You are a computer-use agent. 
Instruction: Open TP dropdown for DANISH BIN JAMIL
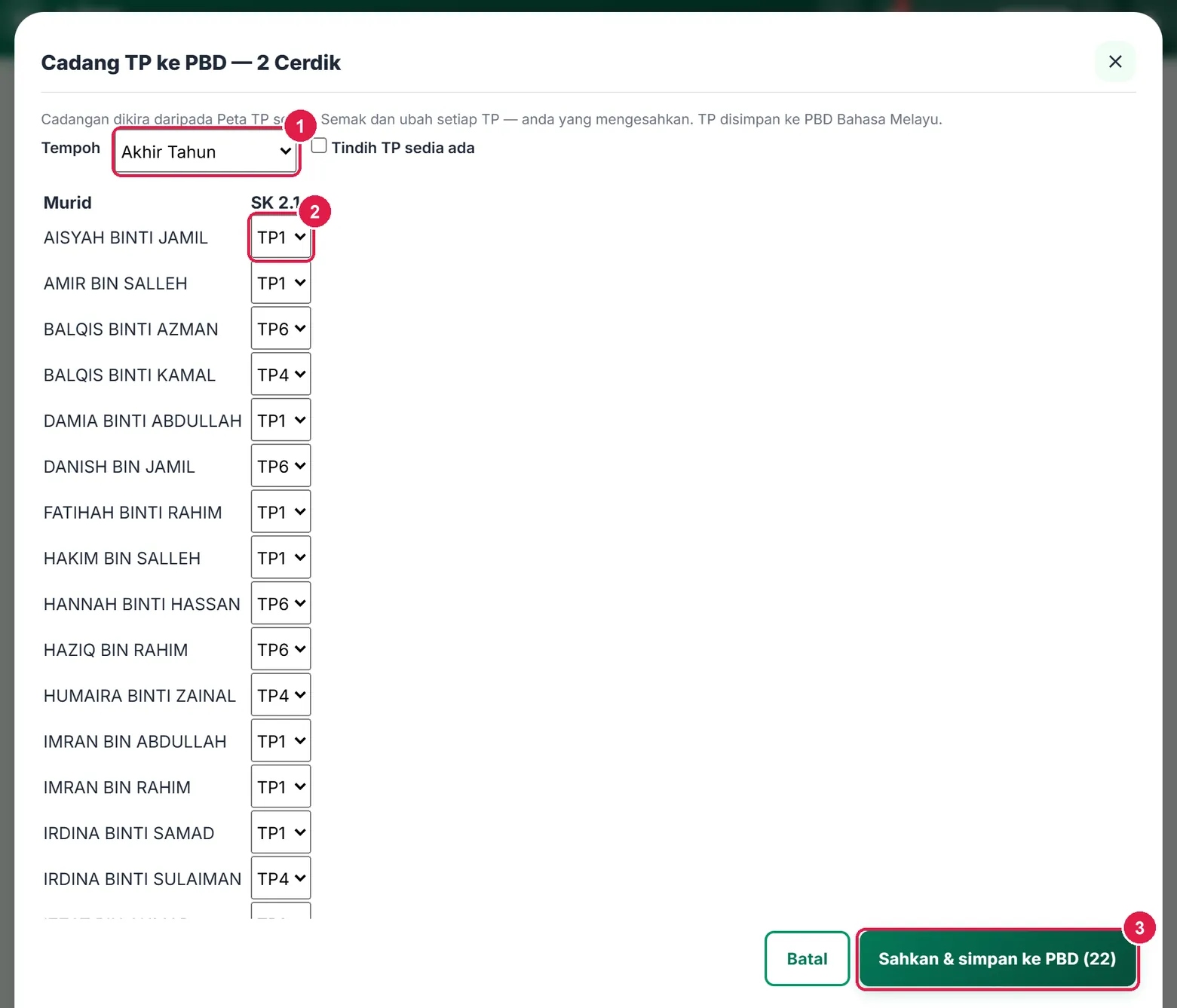tap(280, 467)
